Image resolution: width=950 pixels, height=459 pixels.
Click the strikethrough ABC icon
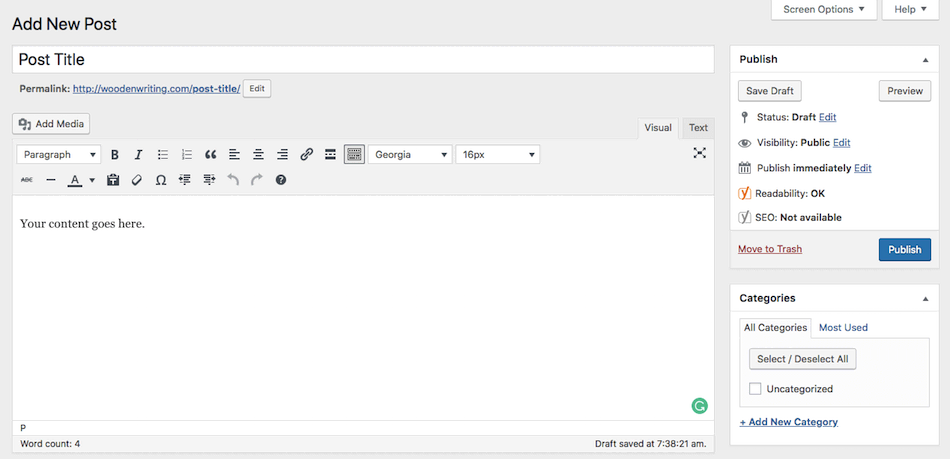pos(27,180)
